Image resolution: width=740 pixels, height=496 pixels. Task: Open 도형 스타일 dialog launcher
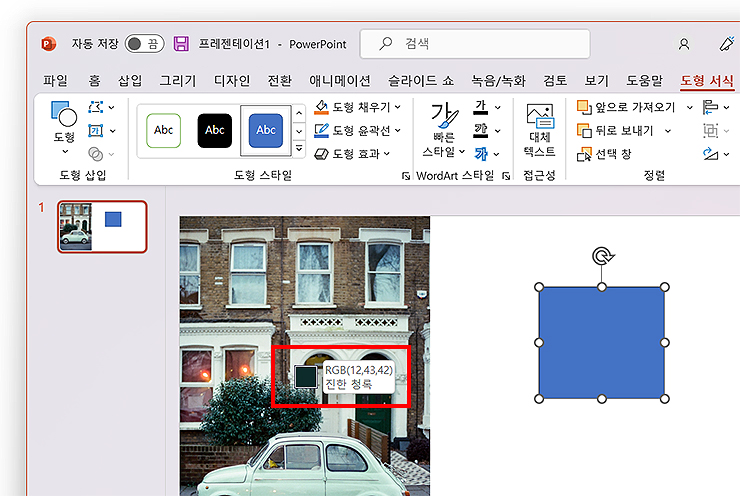pos(405,176)
